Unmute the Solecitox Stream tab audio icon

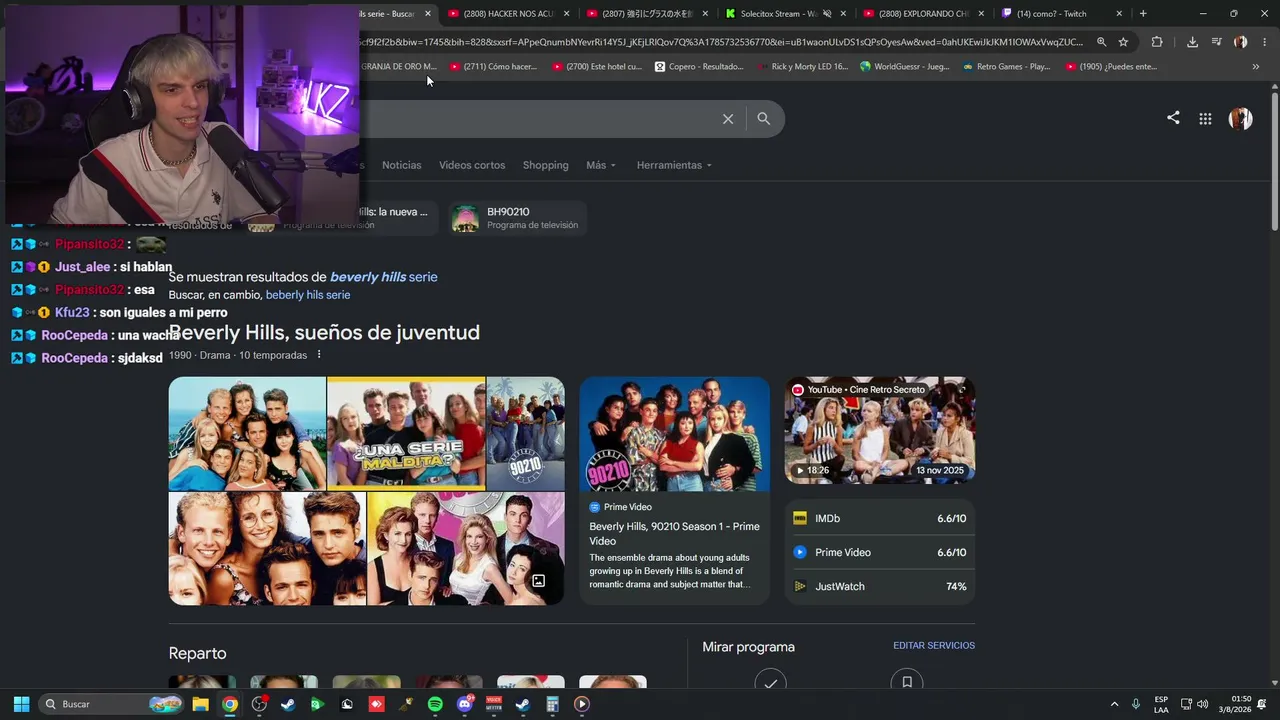pyautogui.click(x=827, y=14)
